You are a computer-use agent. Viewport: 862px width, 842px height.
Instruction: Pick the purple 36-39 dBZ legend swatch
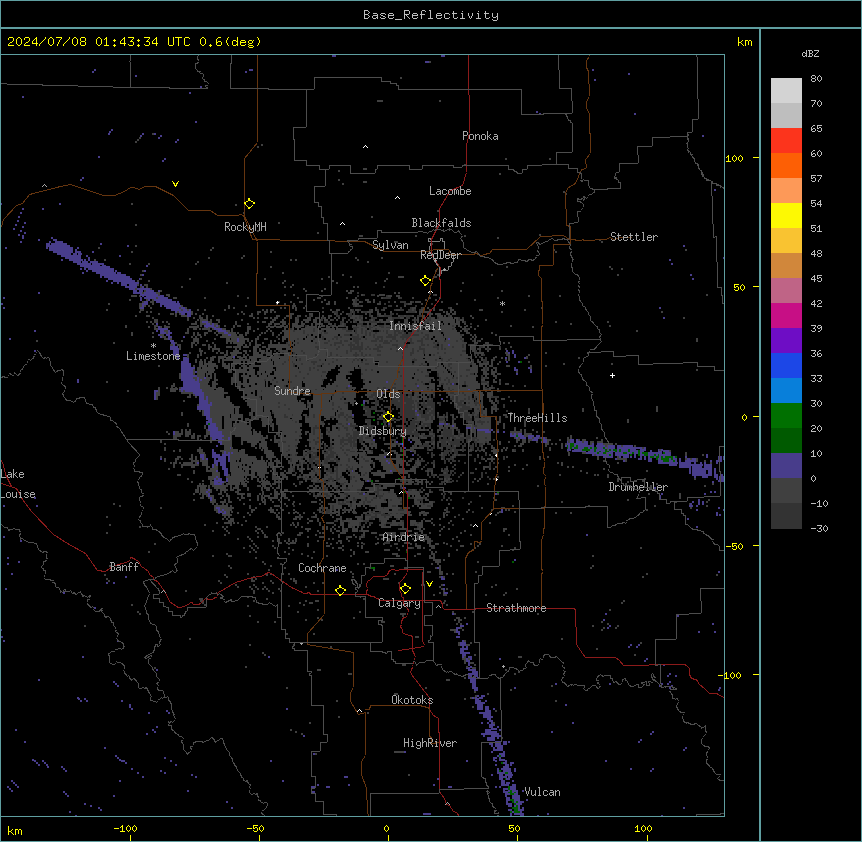click(786, 341)
